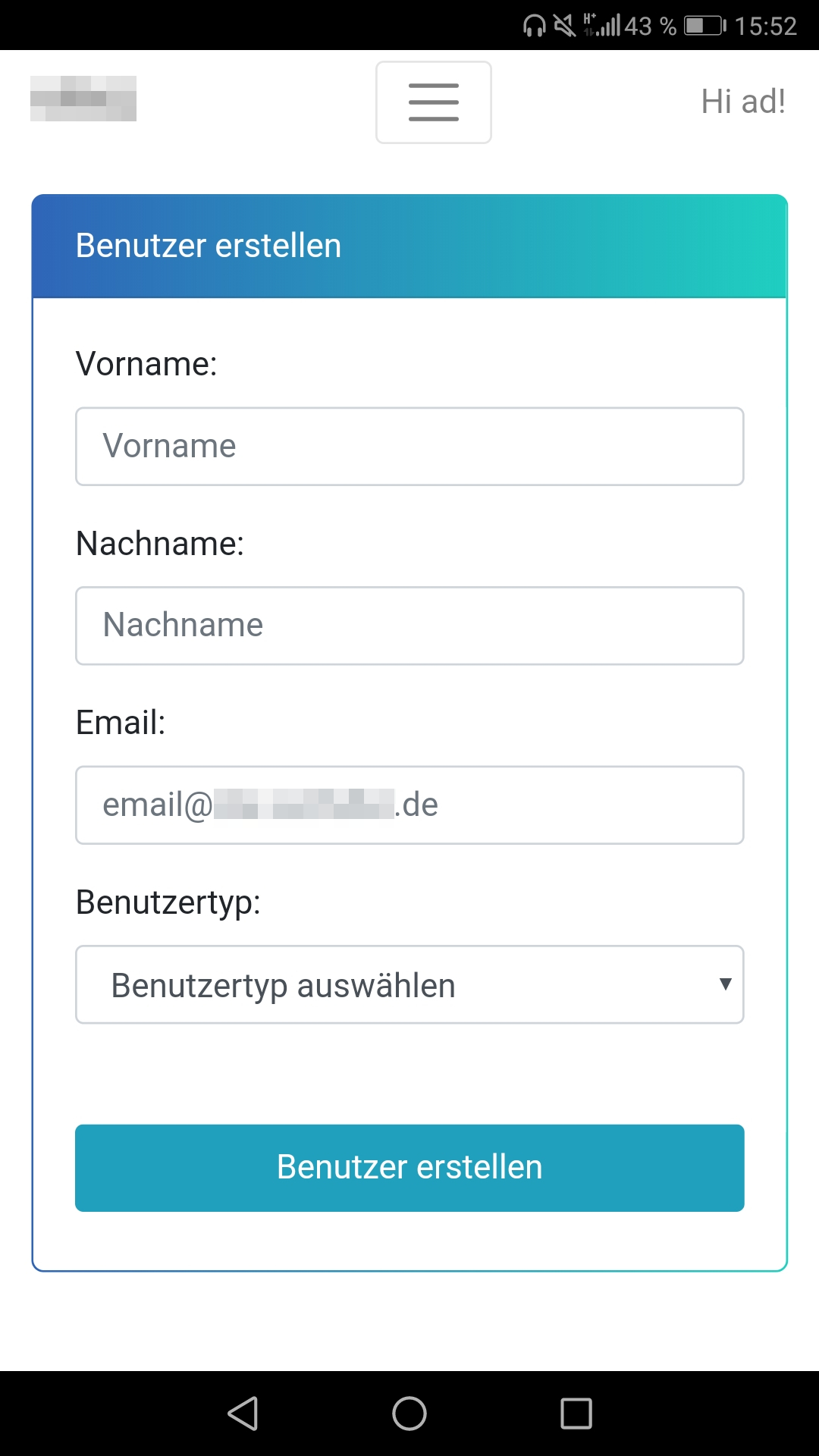Click the Benutzertyp: field label

pyautogui.click(x=168, y=902)
